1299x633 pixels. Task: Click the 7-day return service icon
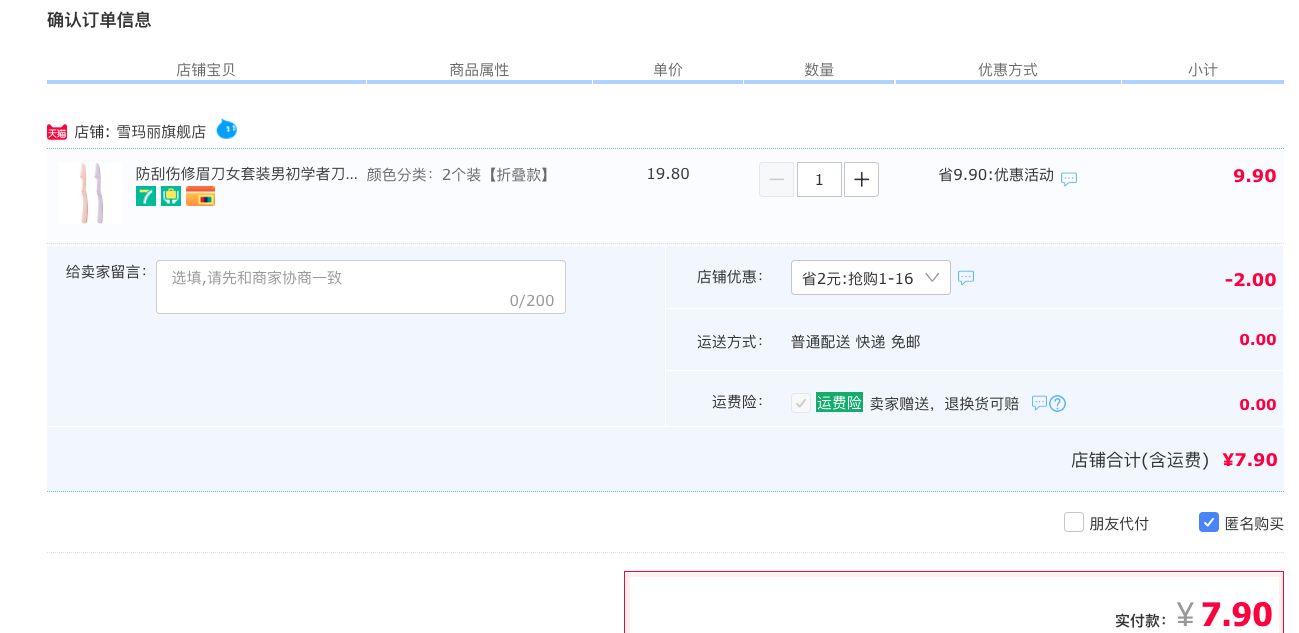tap(146, 196)
